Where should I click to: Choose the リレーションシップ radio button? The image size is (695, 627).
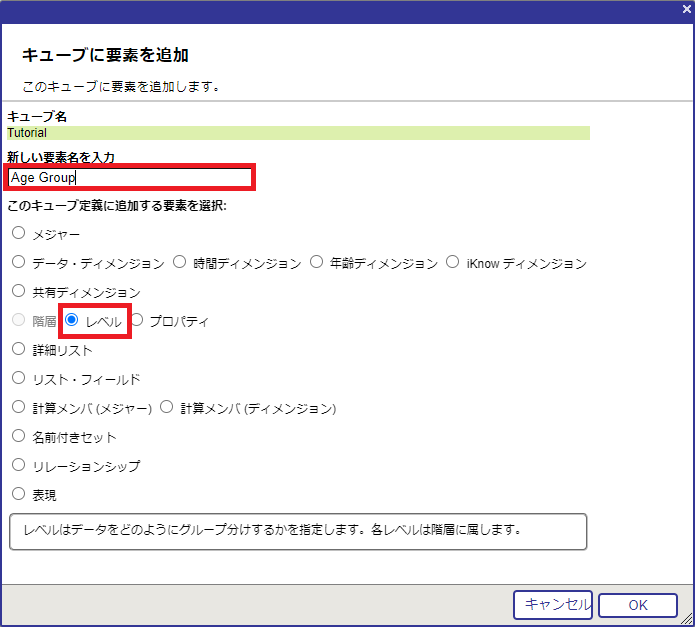point(18,466)
